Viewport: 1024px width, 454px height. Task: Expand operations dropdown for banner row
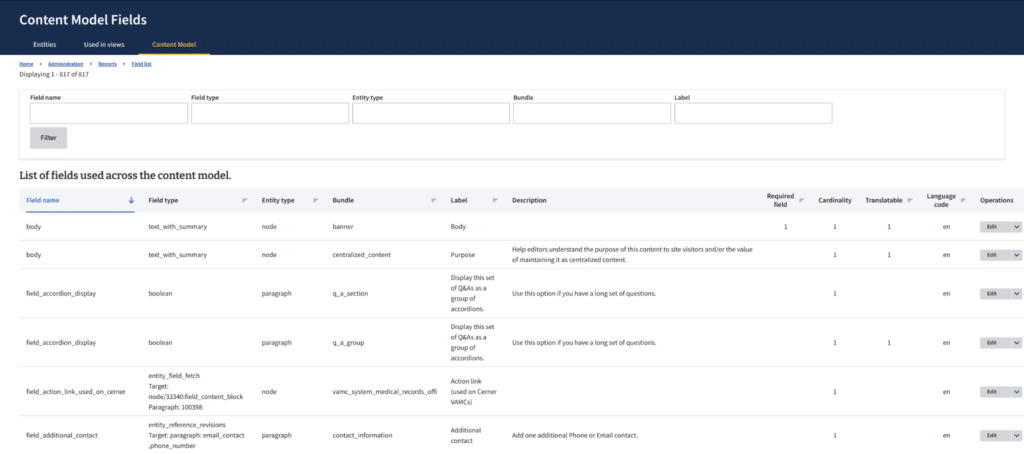(x=1016, y=227)
